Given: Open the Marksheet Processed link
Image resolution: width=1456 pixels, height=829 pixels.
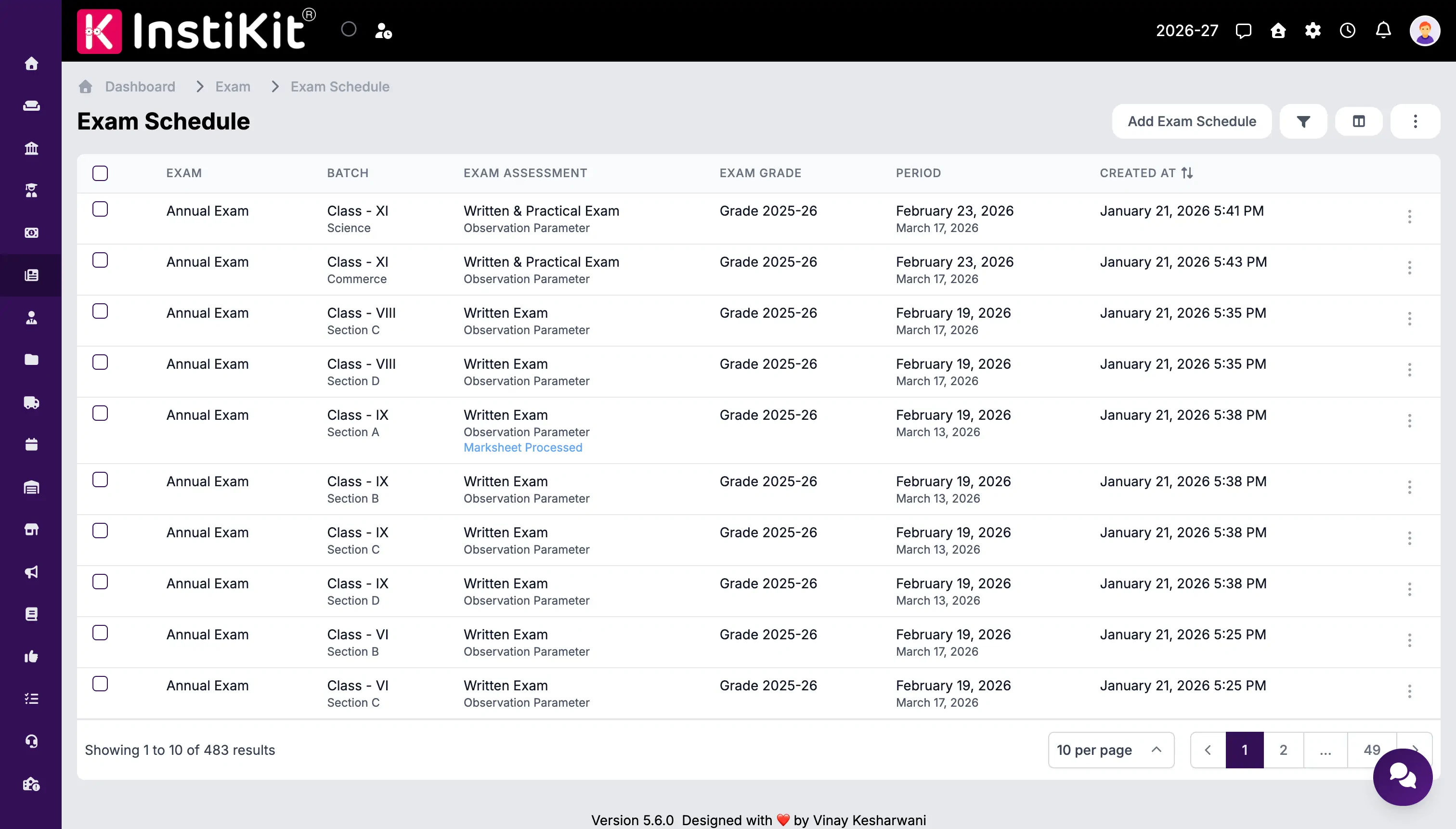Looking at the screenshot, I should (x=523, y=448).
